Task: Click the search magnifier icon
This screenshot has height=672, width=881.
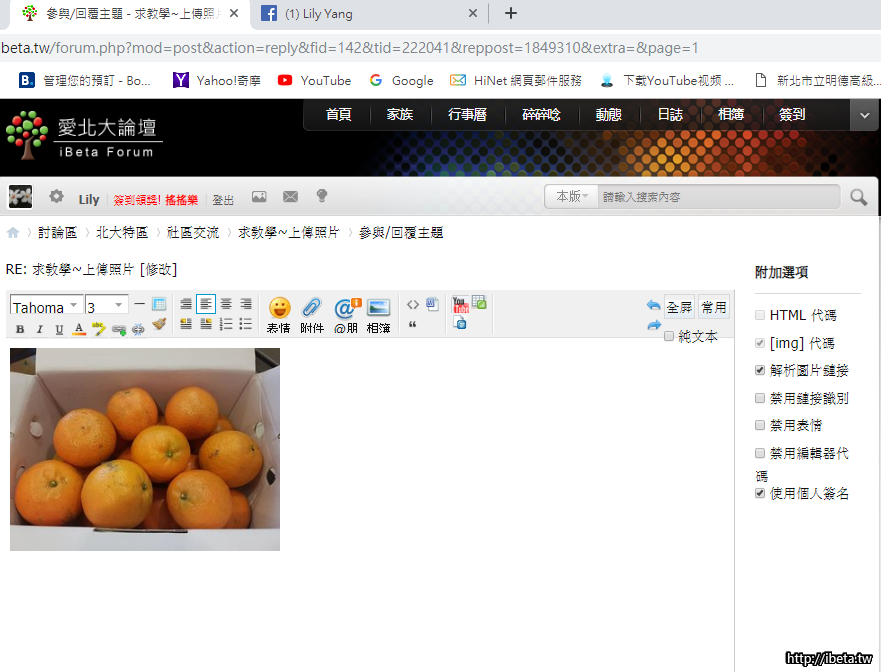Action: point(858,197)
